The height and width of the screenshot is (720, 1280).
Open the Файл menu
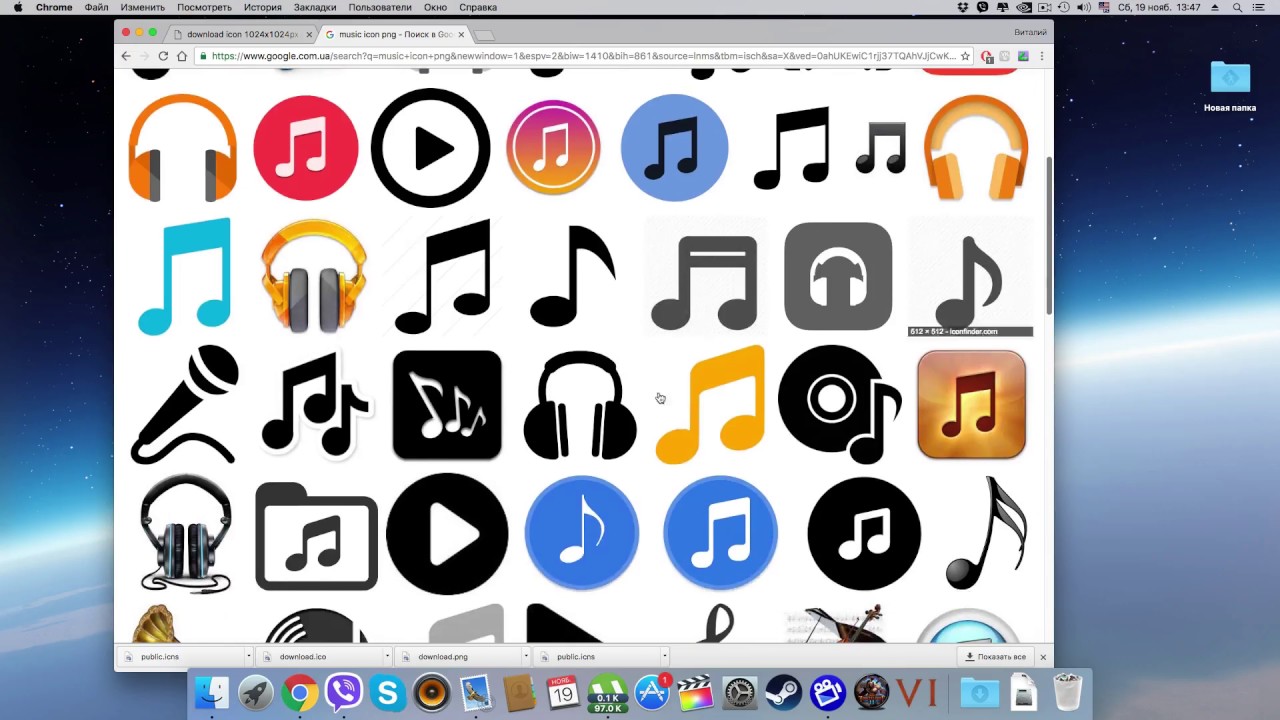tap(96, 7)
